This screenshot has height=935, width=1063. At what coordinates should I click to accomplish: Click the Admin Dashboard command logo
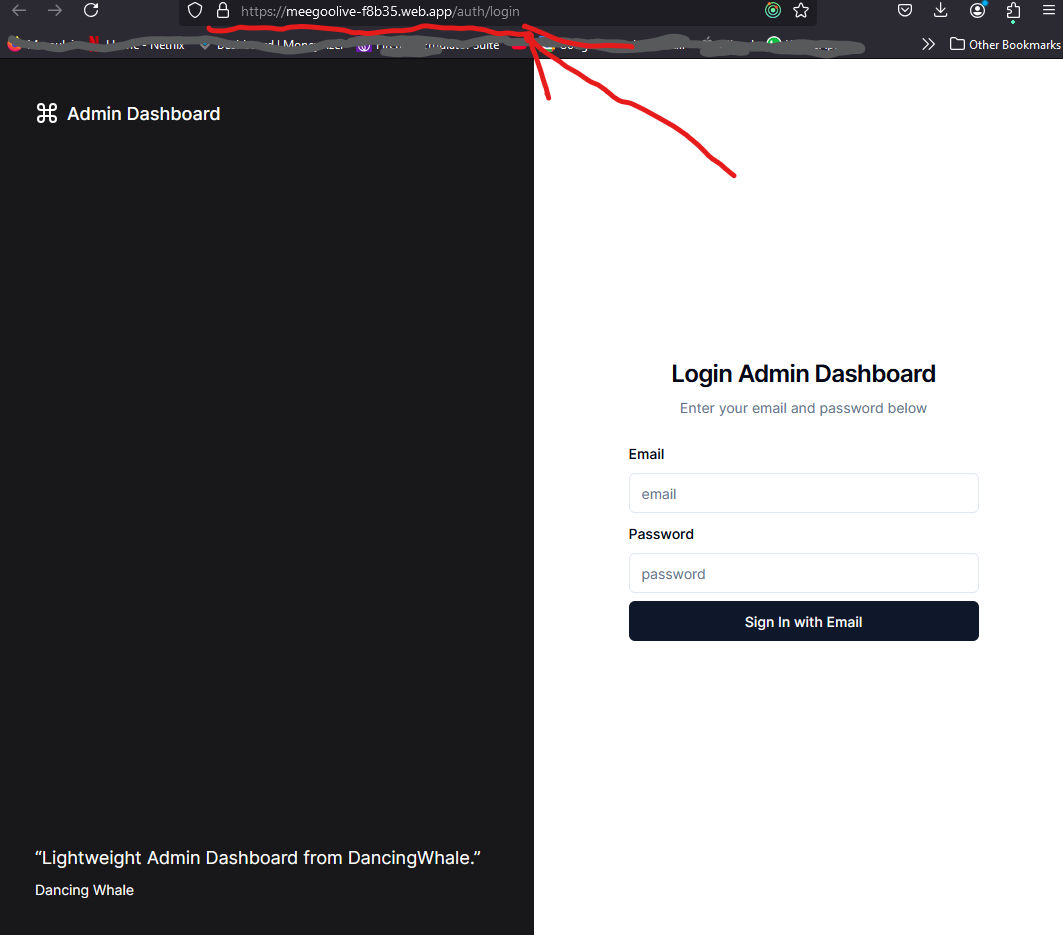(x=46, y=113)
